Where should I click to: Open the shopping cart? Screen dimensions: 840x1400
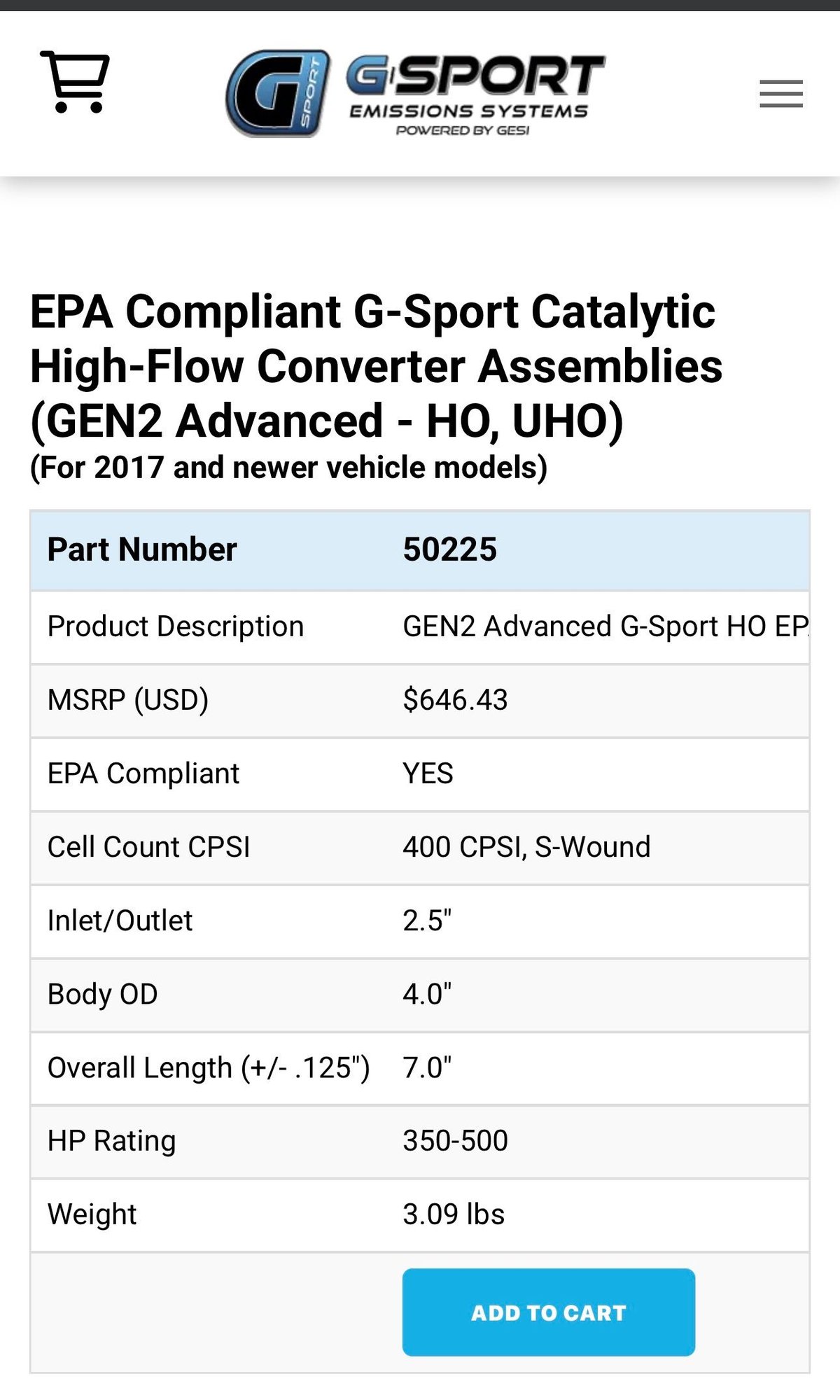75,82
